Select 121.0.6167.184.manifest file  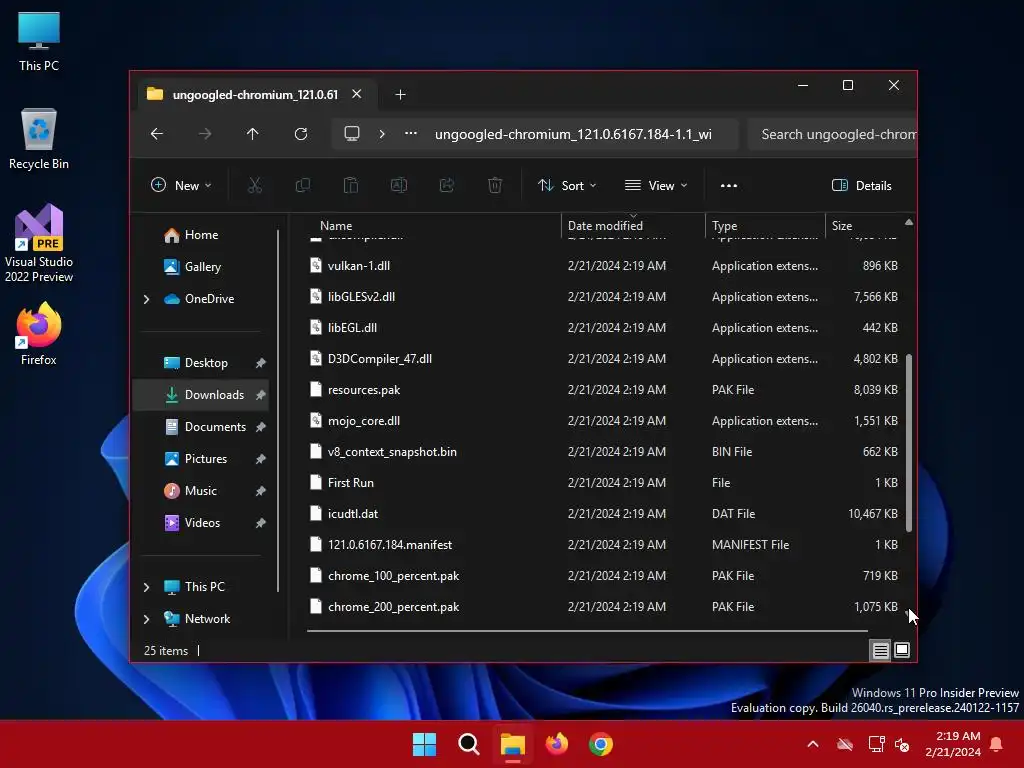(605, 545)
